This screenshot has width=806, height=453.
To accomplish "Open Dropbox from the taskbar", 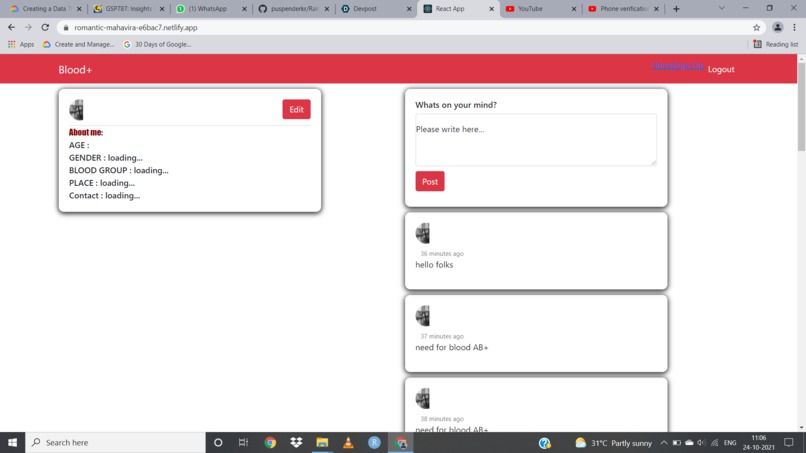I will click(296, 442).
